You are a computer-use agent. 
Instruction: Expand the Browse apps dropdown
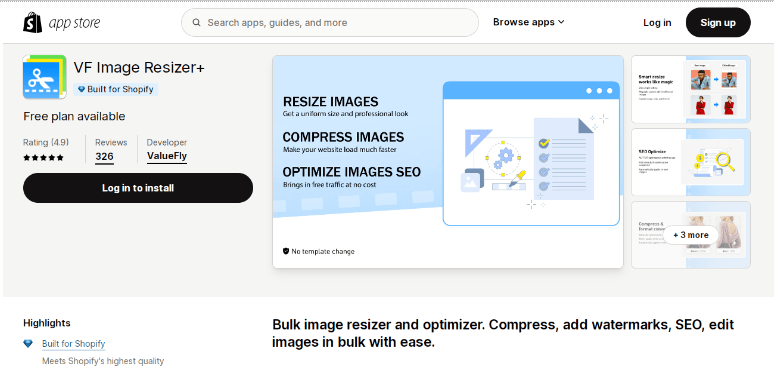[529, 22]
